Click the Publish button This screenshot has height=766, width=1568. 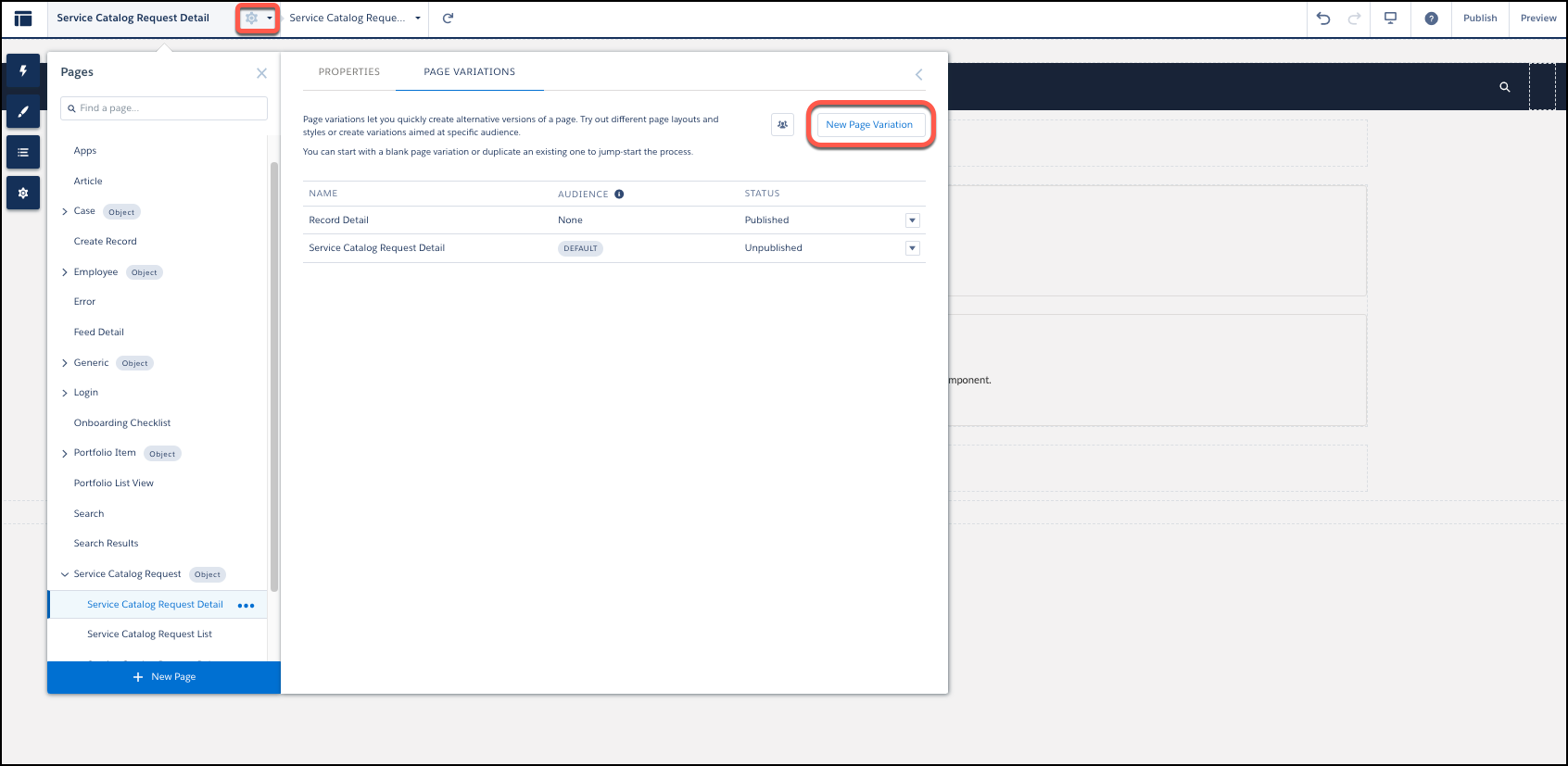tap(1480, 19)
